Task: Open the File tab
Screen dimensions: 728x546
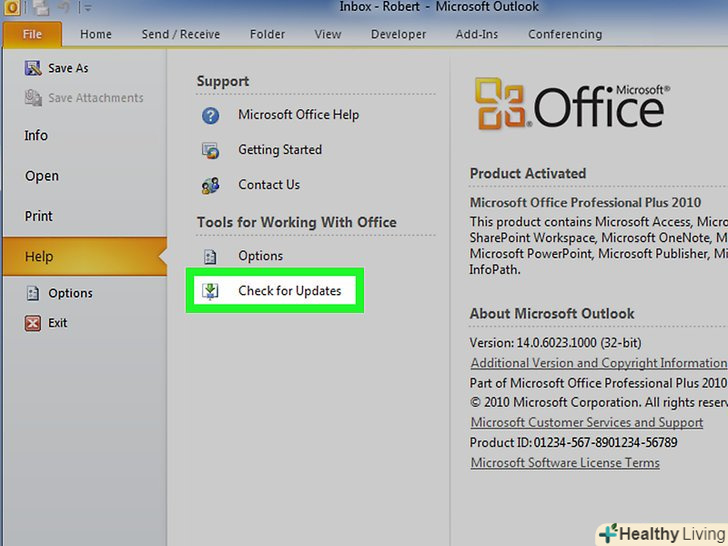Action: (x=32, y=34)
